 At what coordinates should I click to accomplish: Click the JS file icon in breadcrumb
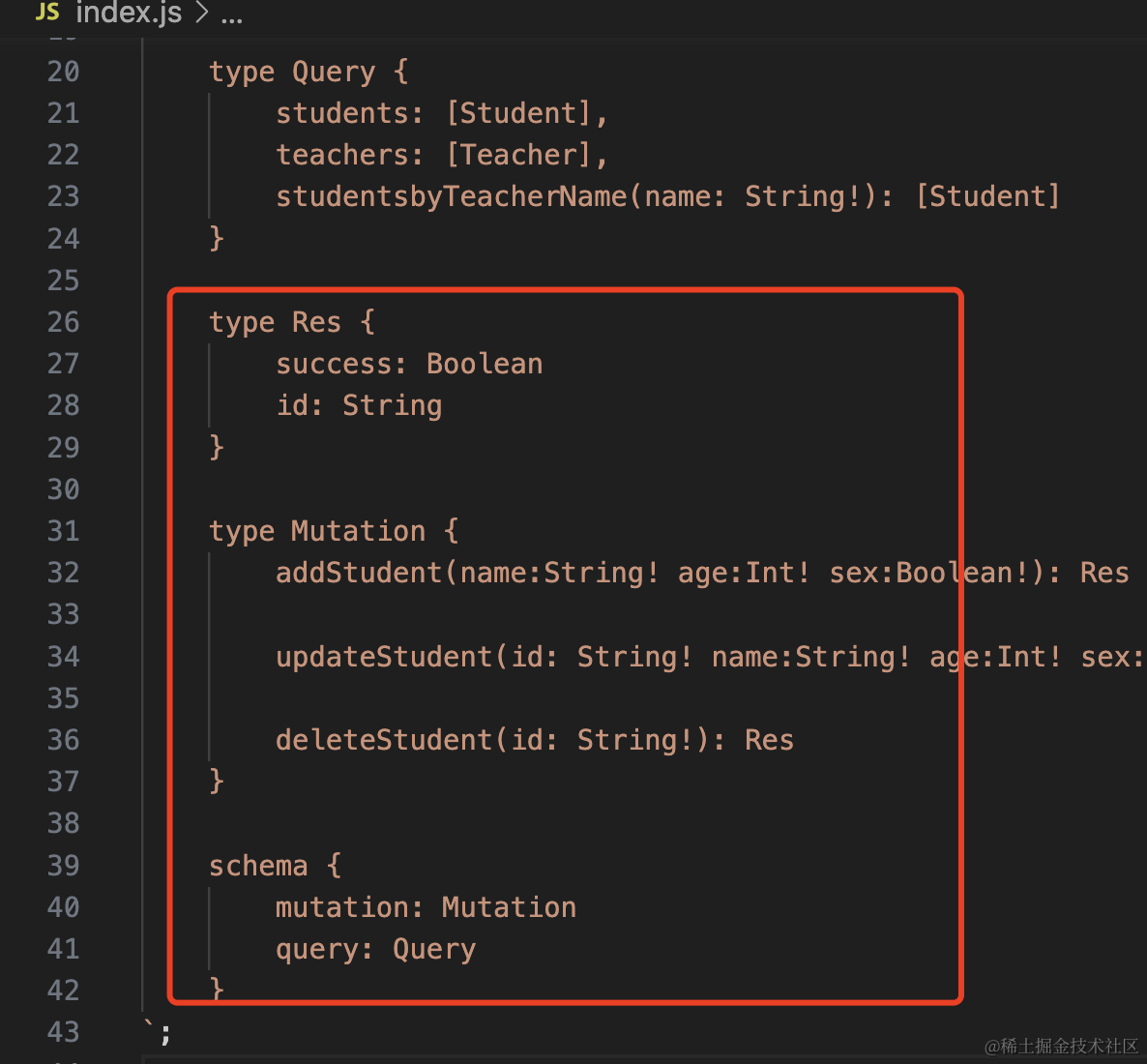click(x=47, y=12)
